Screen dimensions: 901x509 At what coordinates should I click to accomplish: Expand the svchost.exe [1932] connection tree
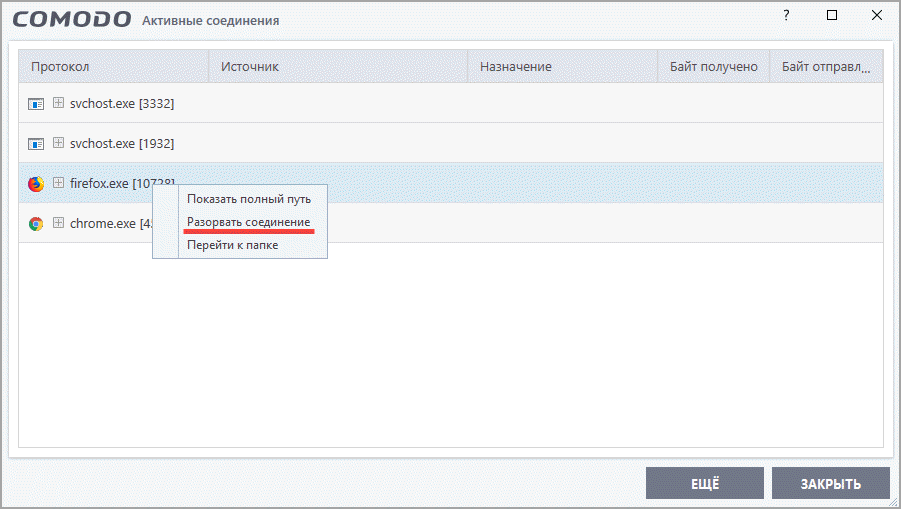click(59, 143)
